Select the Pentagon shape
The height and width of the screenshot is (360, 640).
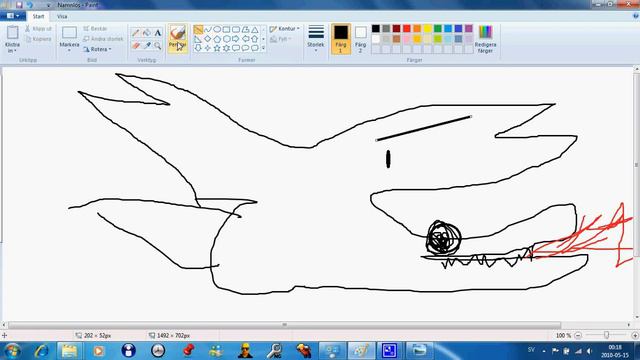coord(217,39)
